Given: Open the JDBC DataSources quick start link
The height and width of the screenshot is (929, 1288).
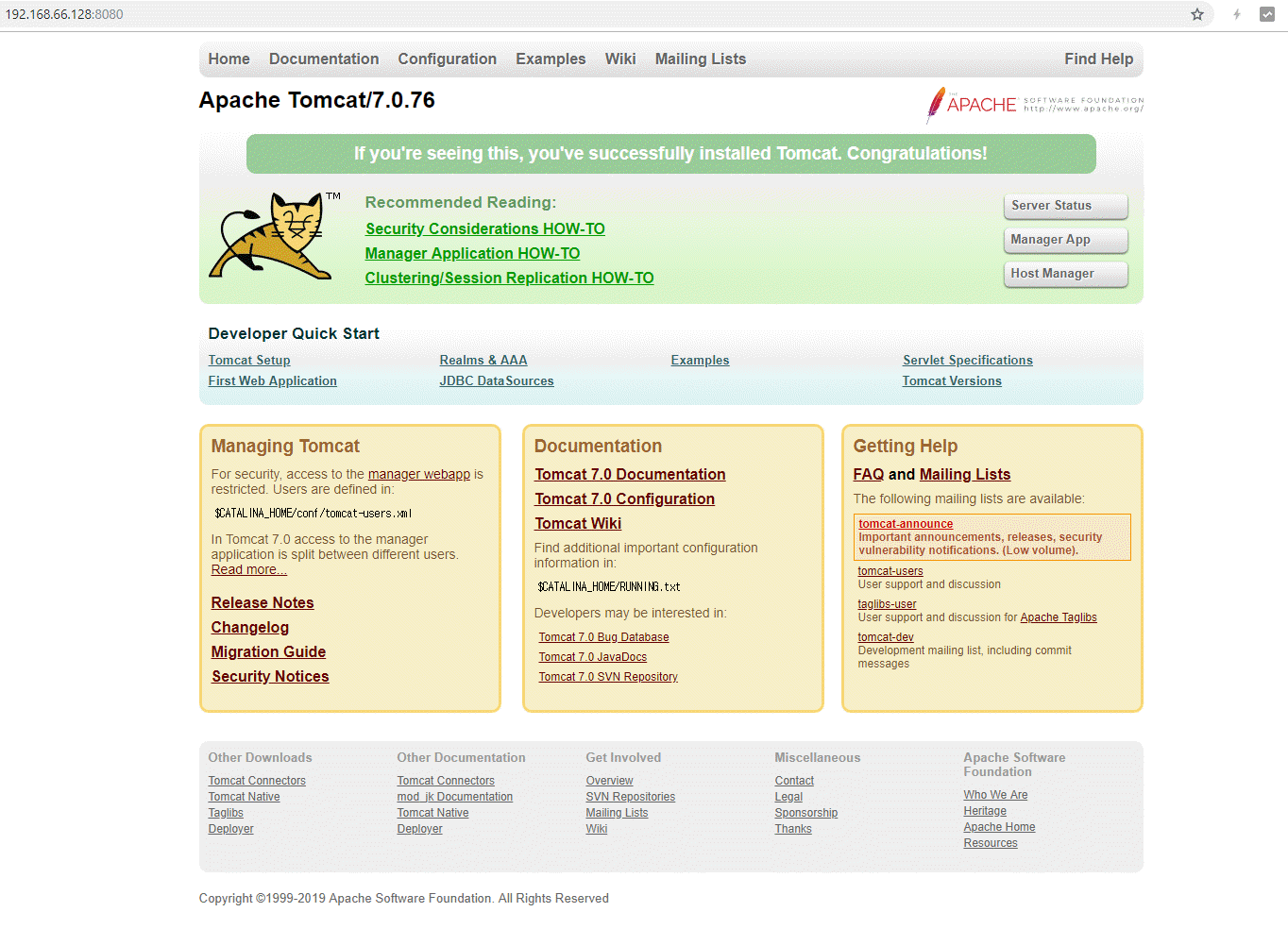Looking at the screenshot, I should pyautogui.click(x=497, y=381).
